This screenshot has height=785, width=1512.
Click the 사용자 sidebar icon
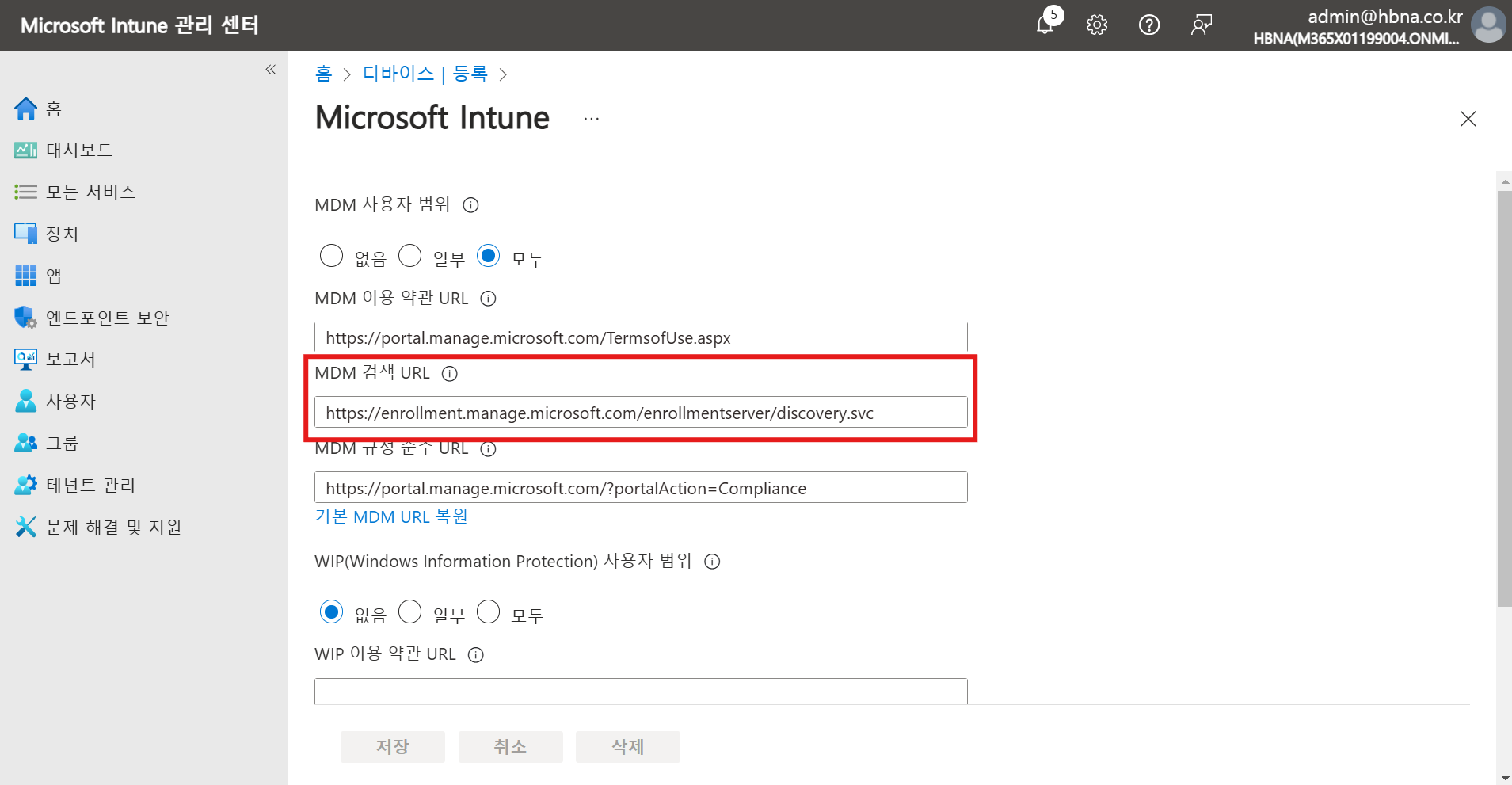click(25, 401)
